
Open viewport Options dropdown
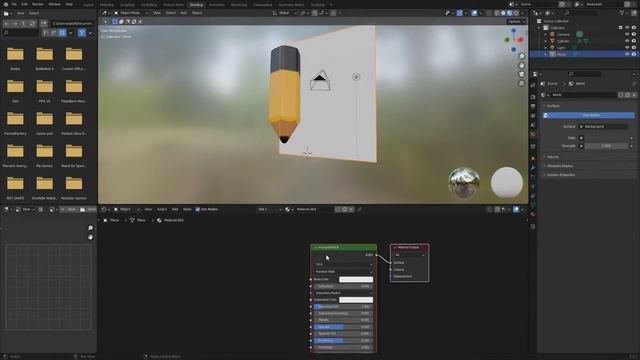click(x=516, y=22)
